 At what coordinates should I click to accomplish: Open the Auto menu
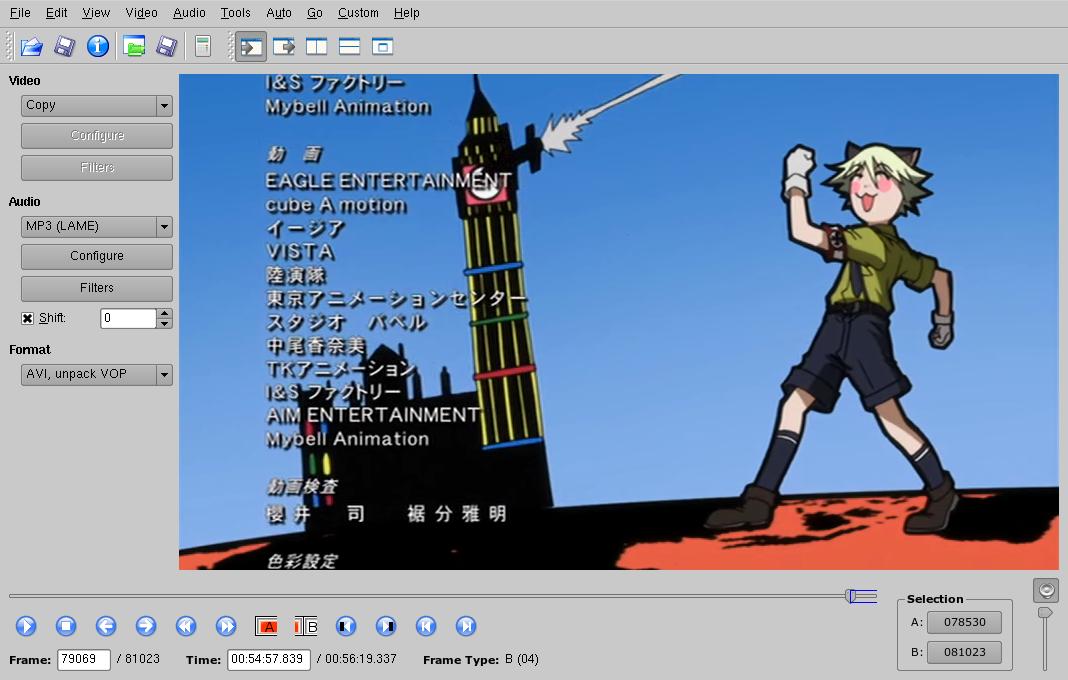(279, 13)
